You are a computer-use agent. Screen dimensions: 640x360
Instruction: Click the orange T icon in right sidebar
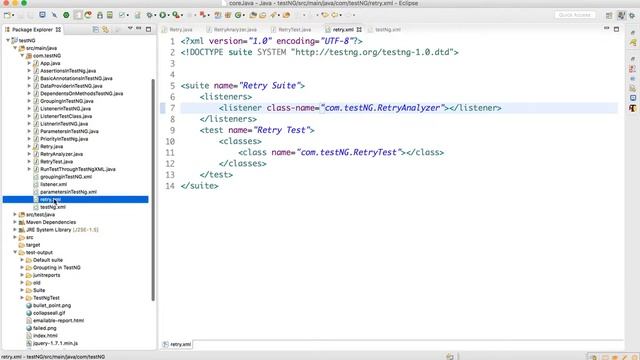633,109
